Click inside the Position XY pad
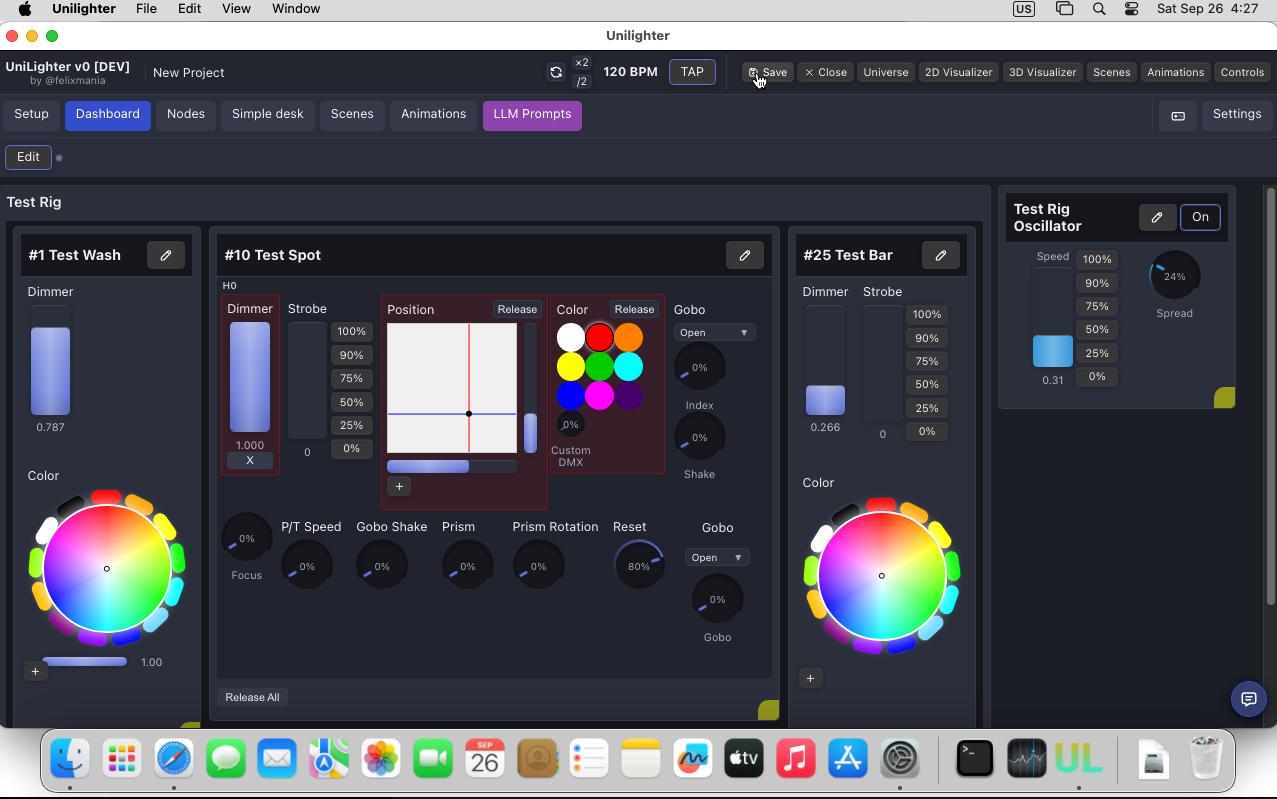Screen dimensions: 1277x799 point(452,388)
